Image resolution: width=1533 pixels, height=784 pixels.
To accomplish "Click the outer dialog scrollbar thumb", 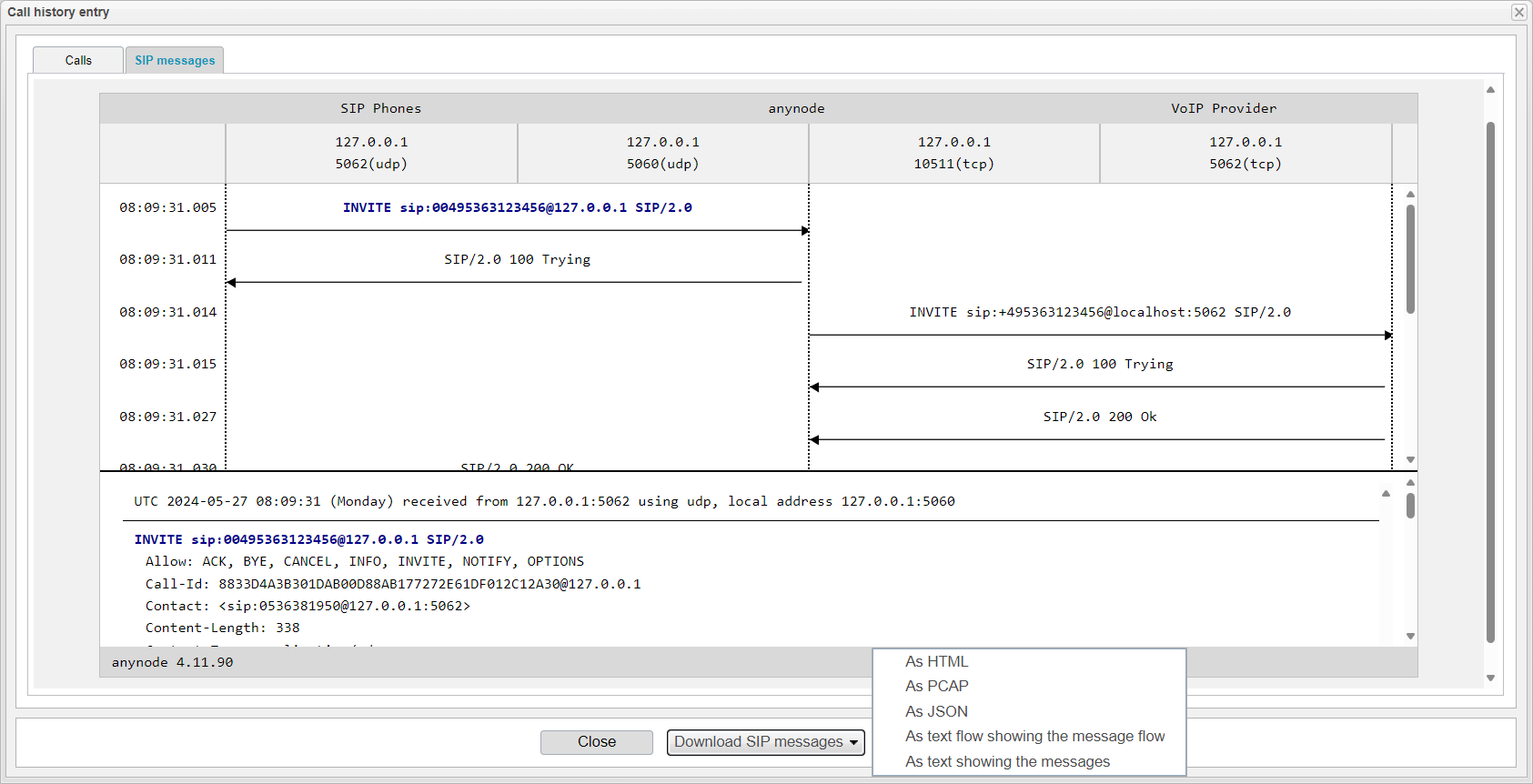I will tap(1490, 382).
